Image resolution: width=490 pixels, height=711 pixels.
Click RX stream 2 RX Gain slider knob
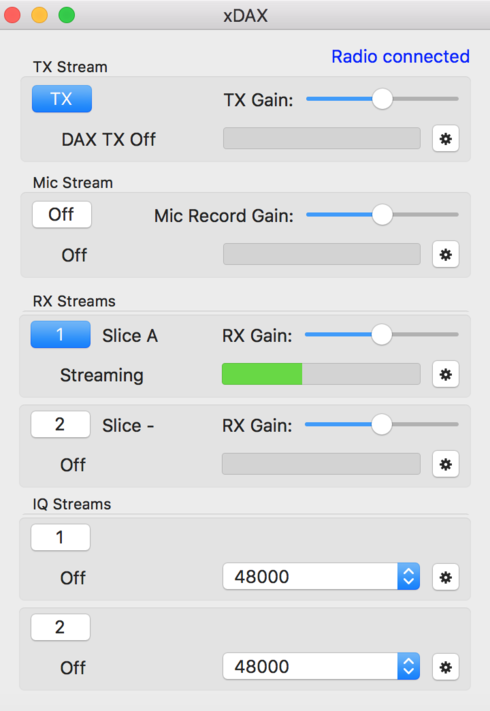pyautogui.click(x=382, y=424)
